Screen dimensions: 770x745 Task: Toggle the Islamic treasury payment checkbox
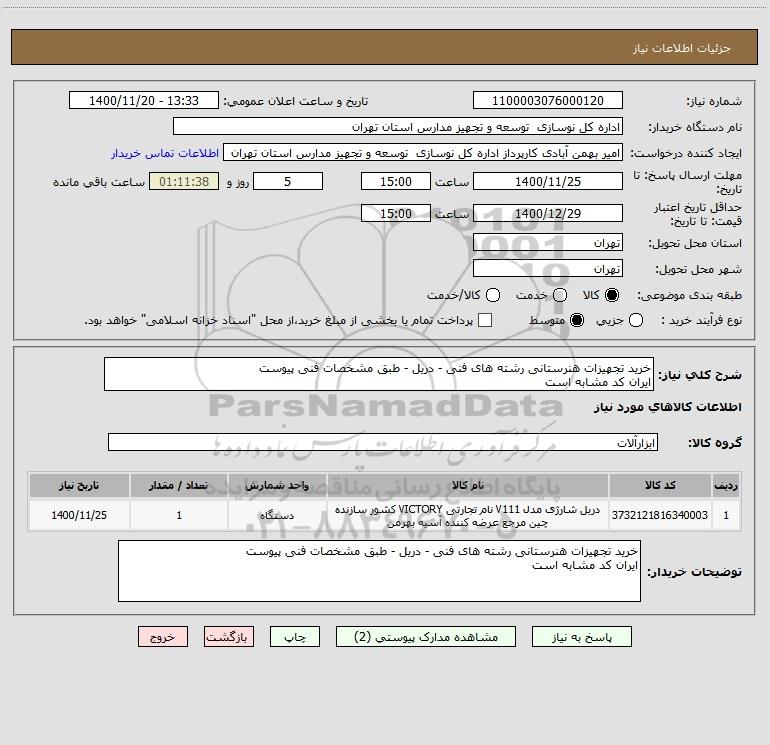[485, 320]
